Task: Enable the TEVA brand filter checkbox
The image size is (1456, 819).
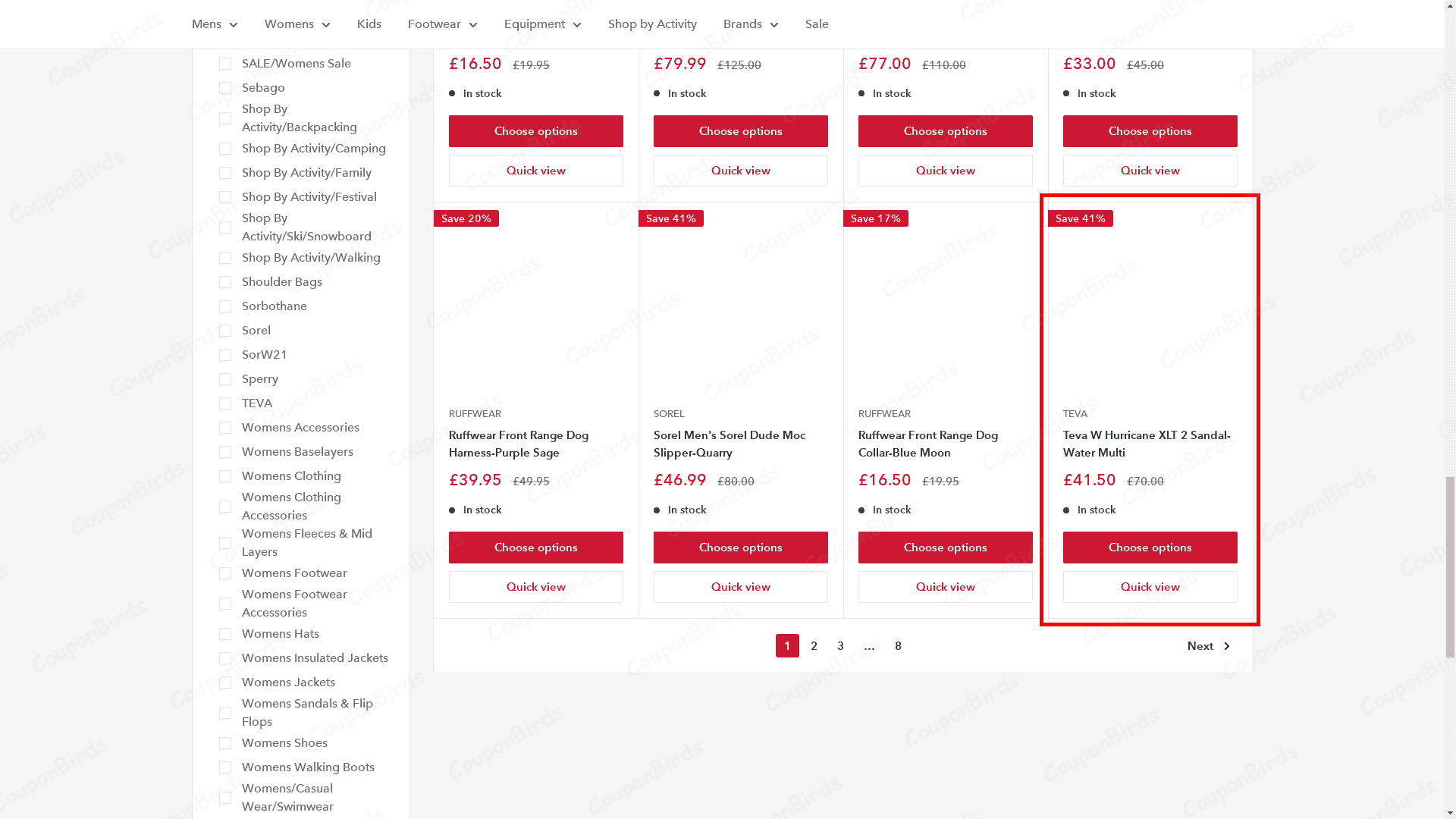Action: [224, 403]
